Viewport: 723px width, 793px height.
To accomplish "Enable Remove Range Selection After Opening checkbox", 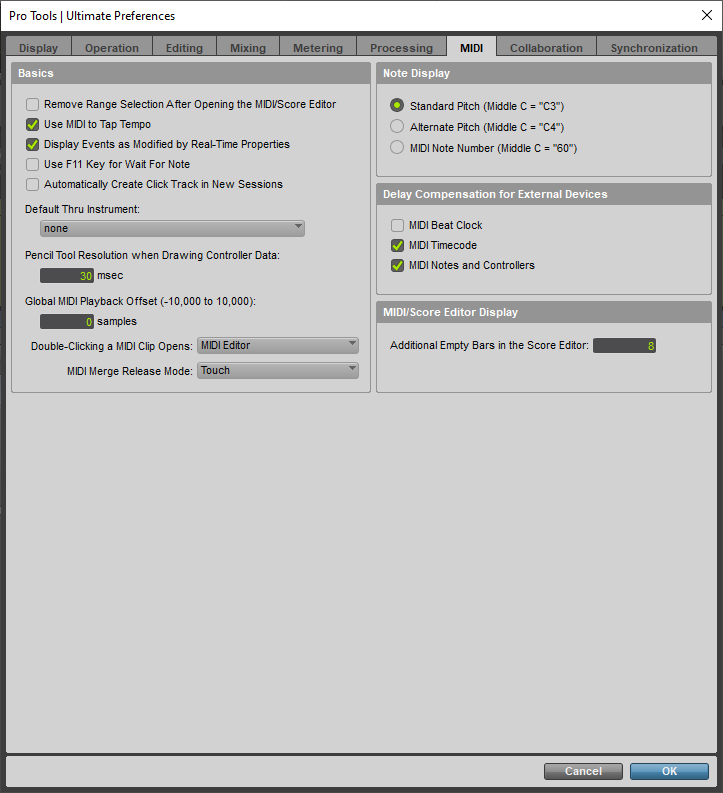I will [x=32, y=104].
